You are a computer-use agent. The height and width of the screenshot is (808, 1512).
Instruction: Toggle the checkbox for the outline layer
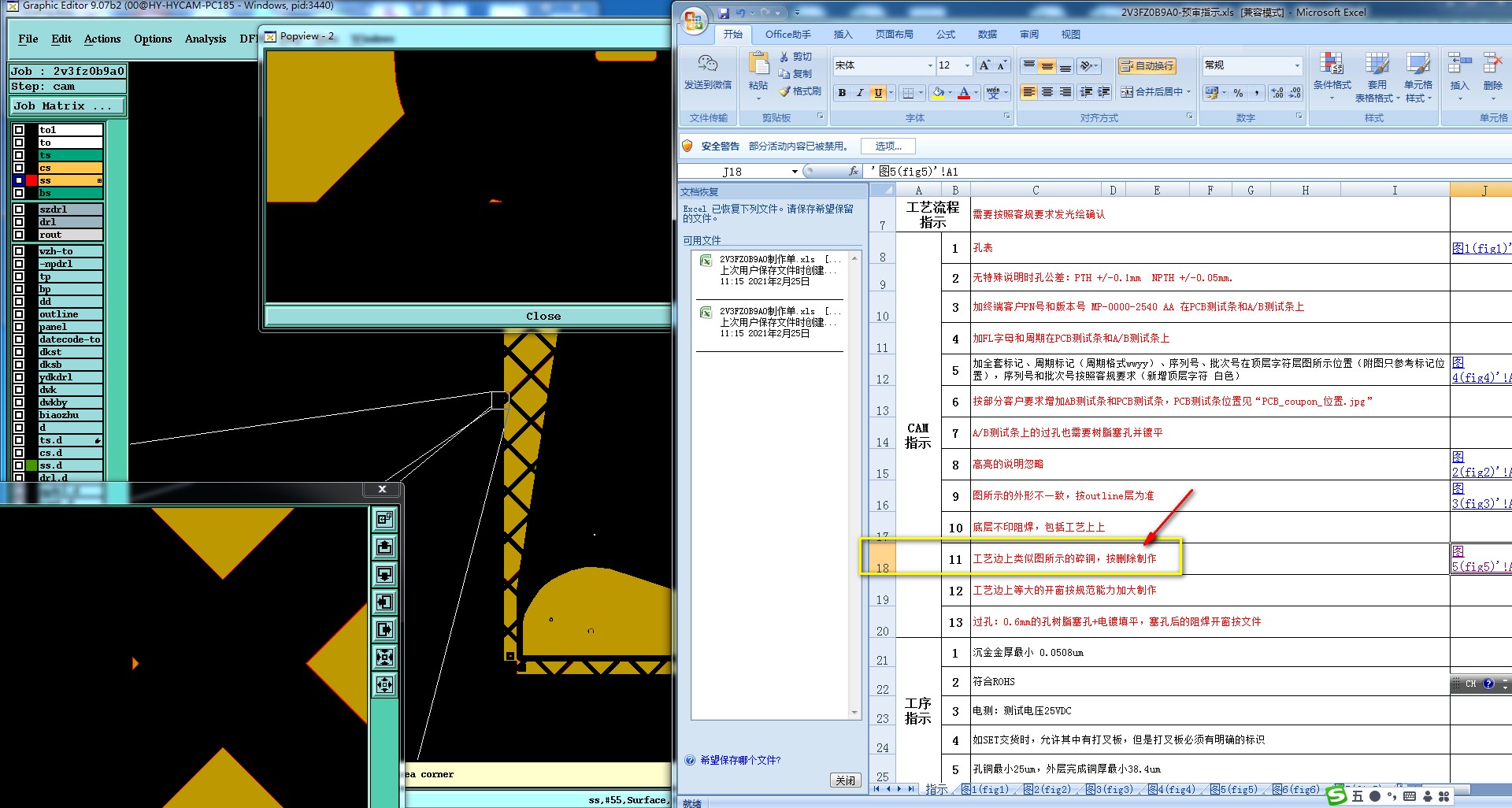click(19, 314)
